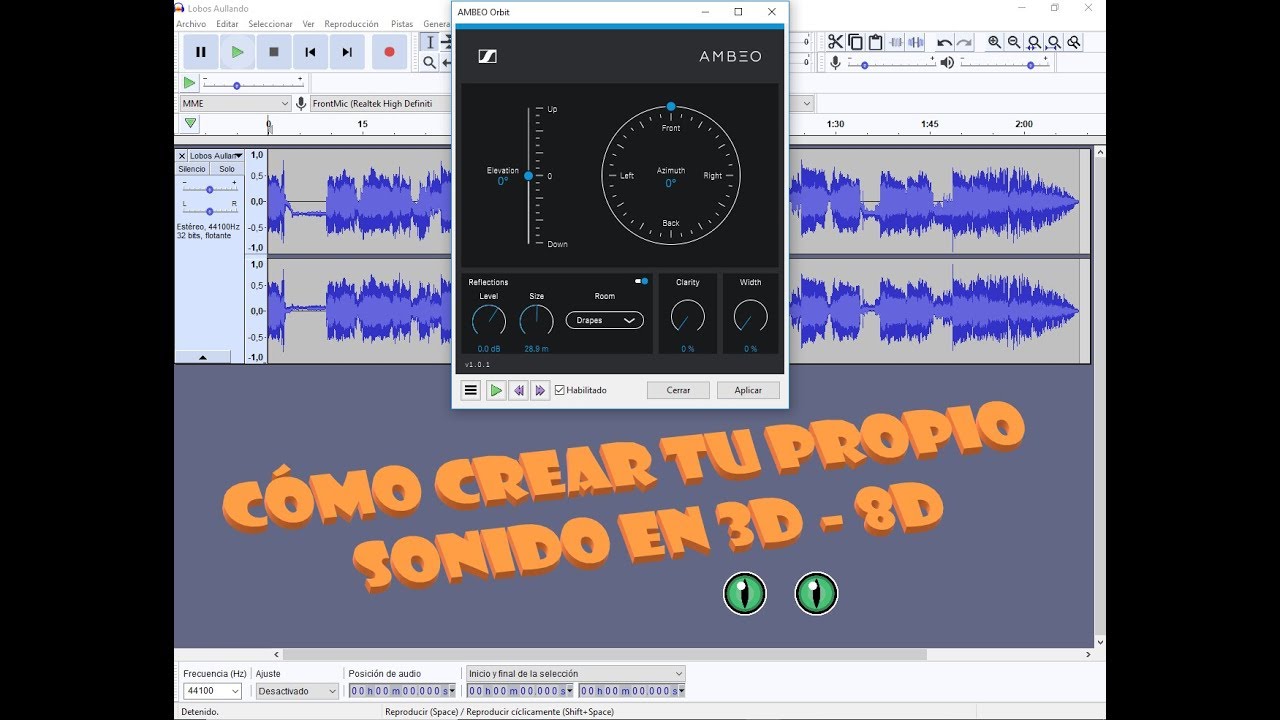Open the Drapes room type dropdown

(x=604, y=320)
